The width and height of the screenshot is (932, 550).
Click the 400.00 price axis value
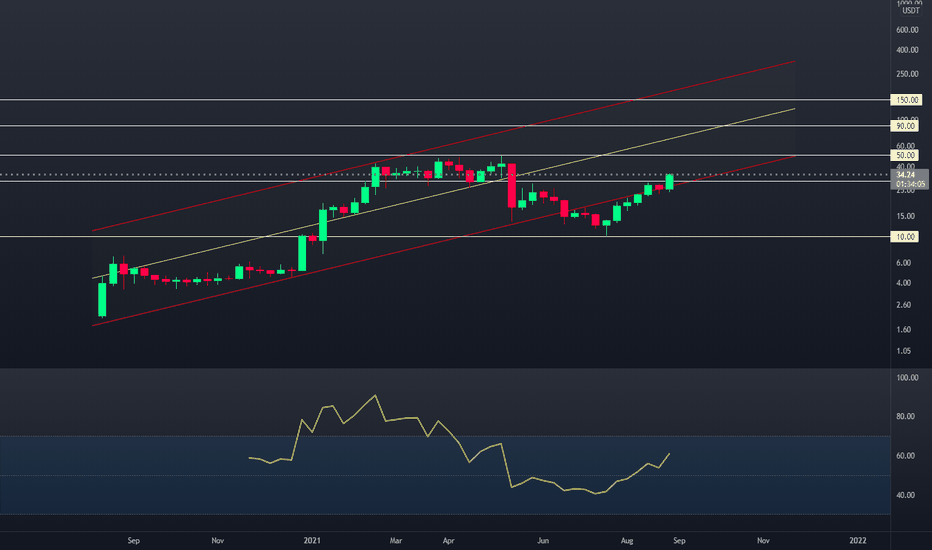(x=907, y=50)
